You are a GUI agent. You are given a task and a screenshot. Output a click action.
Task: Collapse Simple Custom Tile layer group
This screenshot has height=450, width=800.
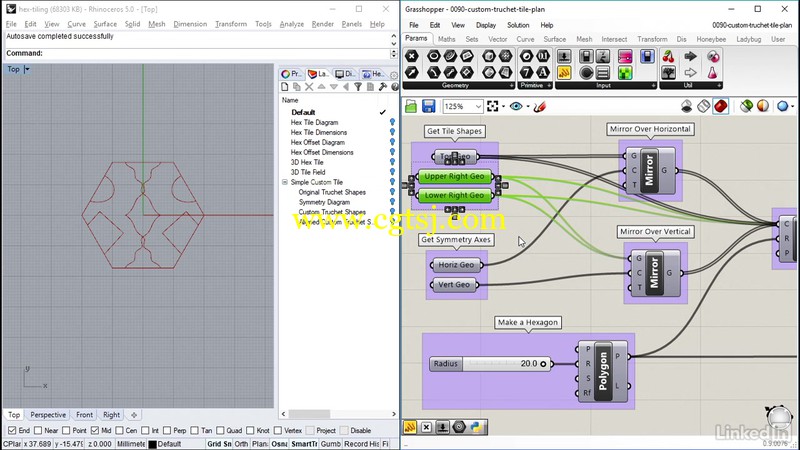[x=285, y=182]
